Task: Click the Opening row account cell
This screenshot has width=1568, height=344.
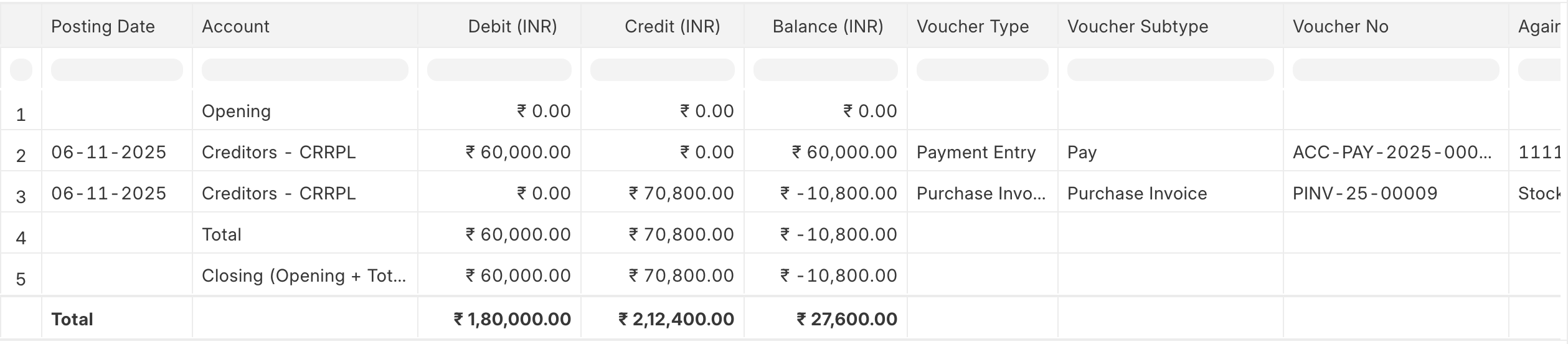Action: pos(236,111)
